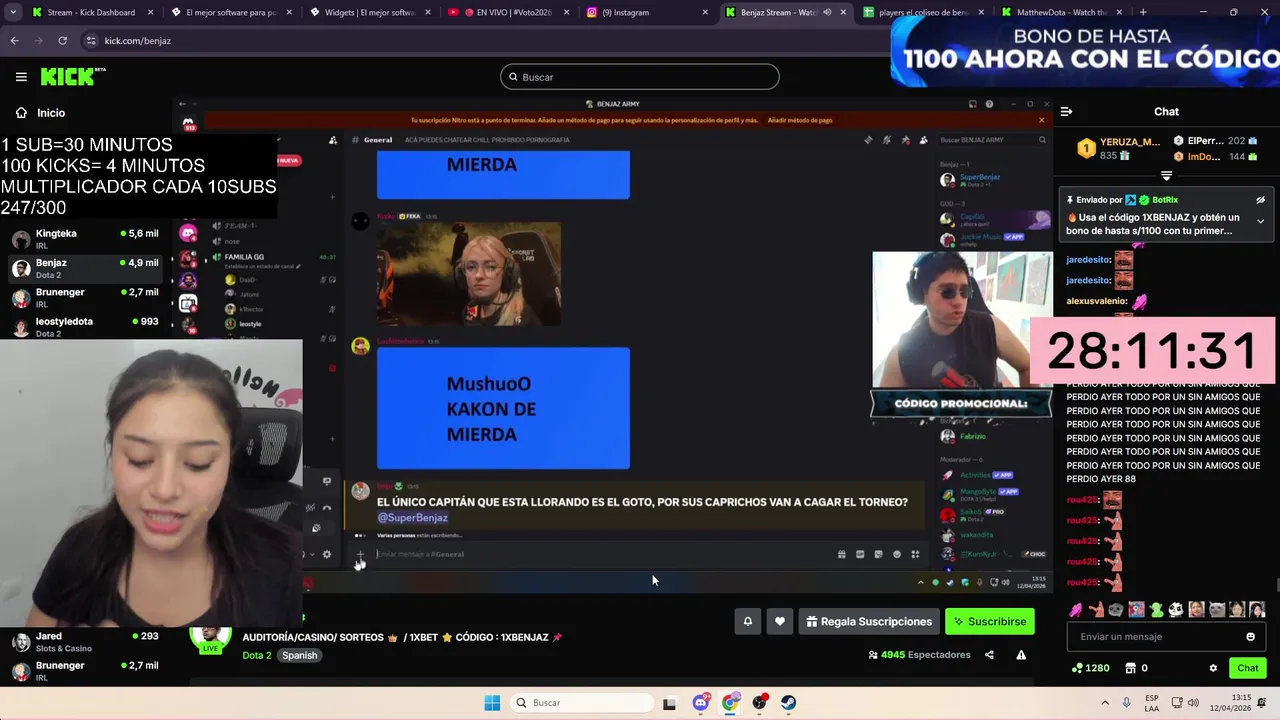Screen dimensions: 1280x720
Task: Open Jared Slots & Casino channel
Action: point(85,642)
